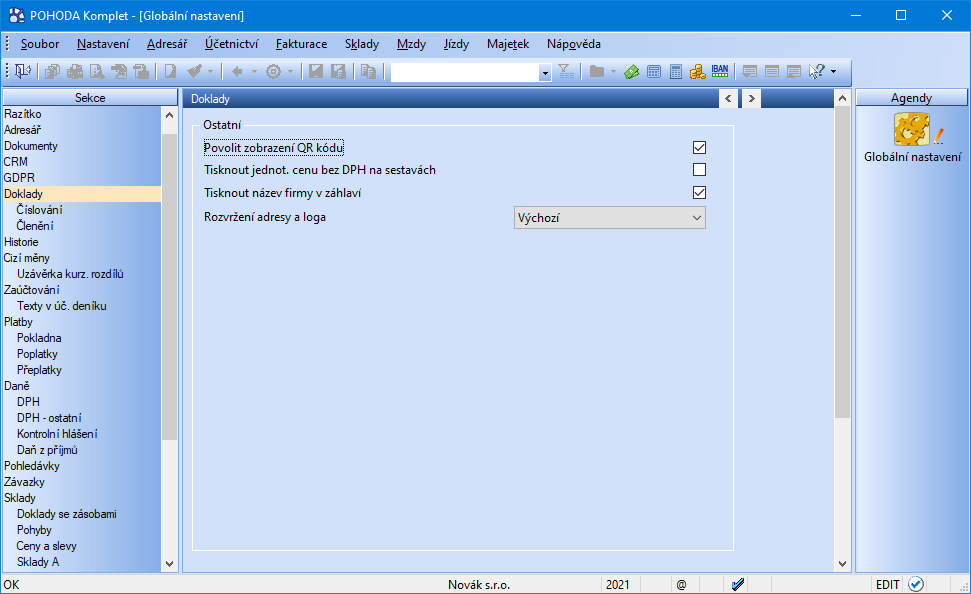
Task: Click the exit door icon in toolbar
Action: [22, 72]
